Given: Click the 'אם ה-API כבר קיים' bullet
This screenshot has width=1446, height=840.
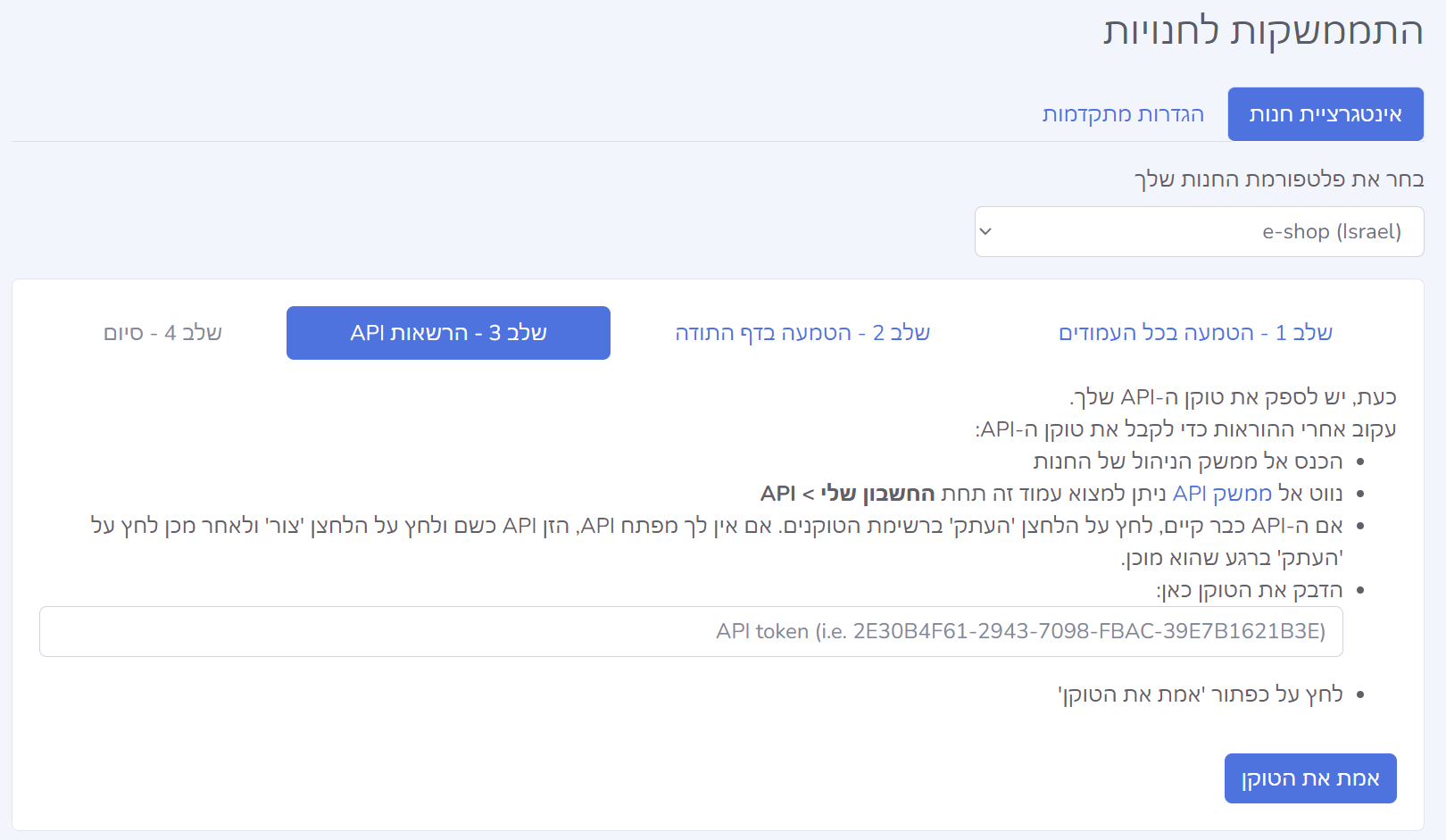Looking at the screenshot, I should (716, 526).
